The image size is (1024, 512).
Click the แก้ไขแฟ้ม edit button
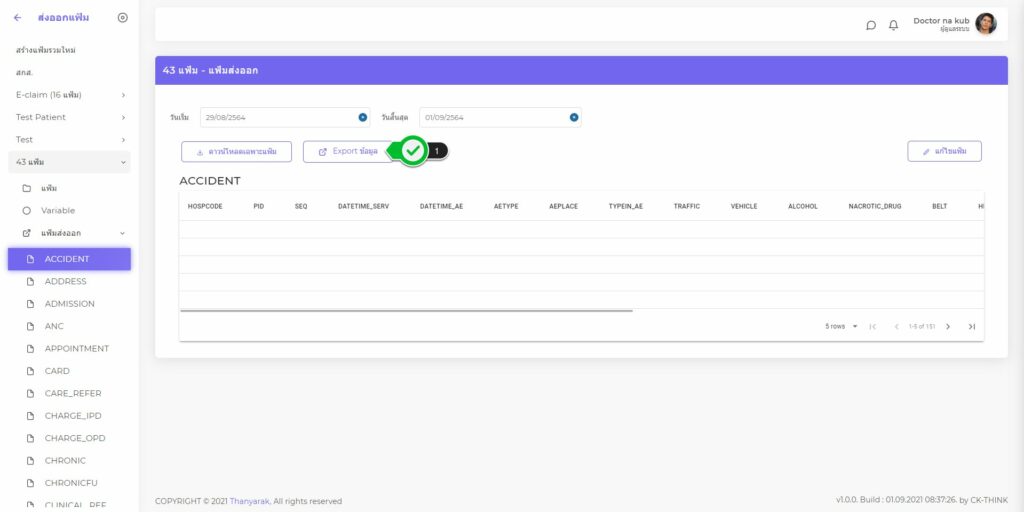pyautogui.click(x=944, y=151)
